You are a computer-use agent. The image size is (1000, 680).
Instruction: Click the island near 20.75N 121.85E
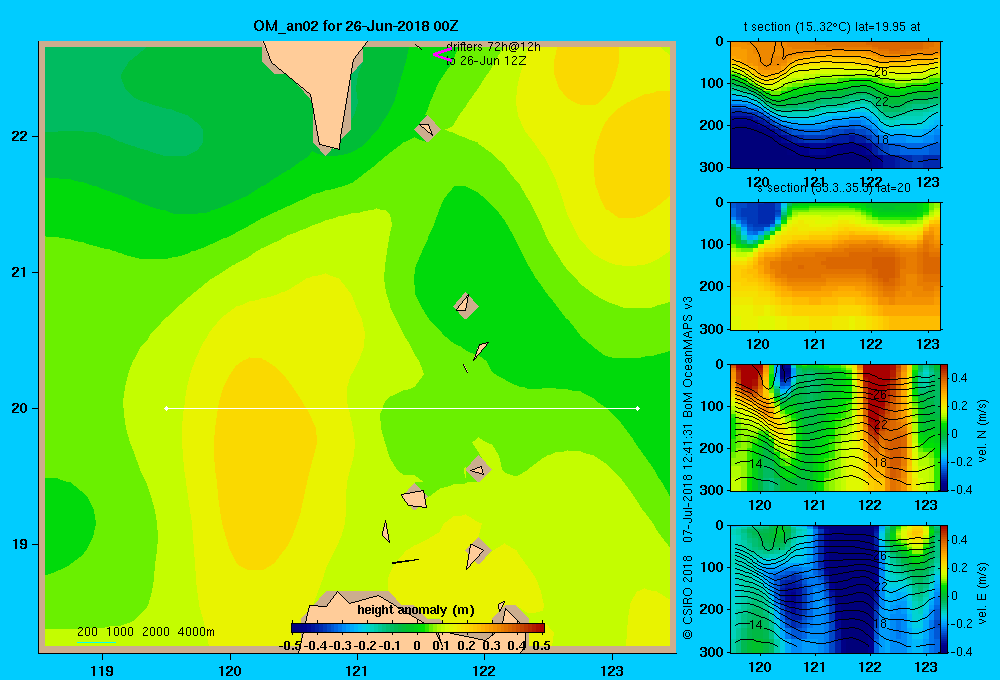[466, 305]
